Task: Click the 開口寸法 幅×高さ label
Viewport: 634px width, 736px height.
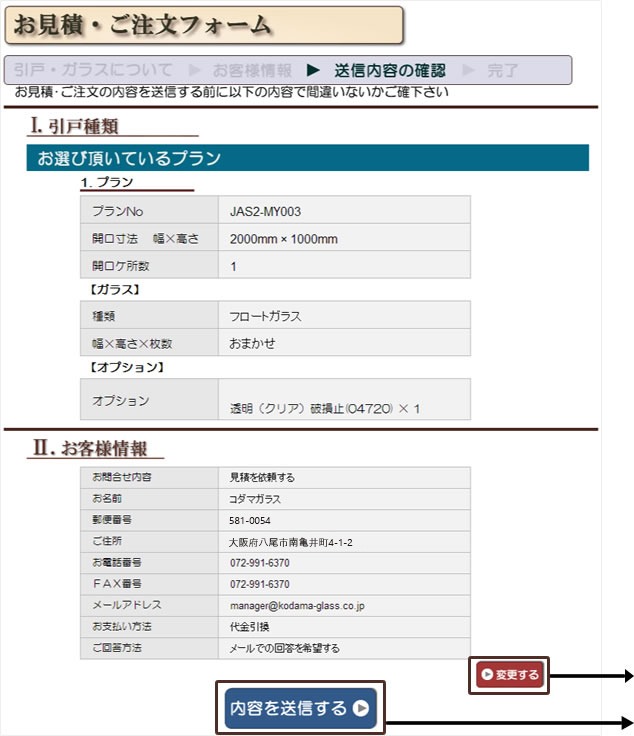Action: (145, 238)
